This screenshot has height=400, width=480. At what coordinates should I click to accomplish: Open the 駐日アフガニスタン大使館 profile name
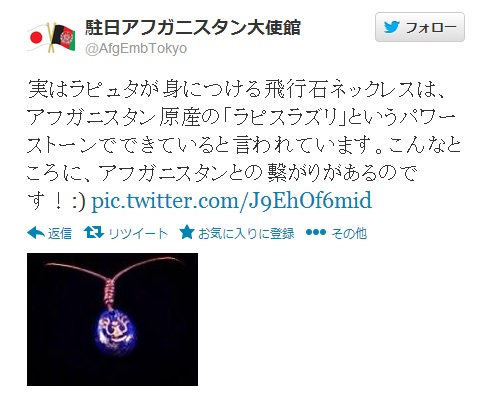(x=193, y=28)
